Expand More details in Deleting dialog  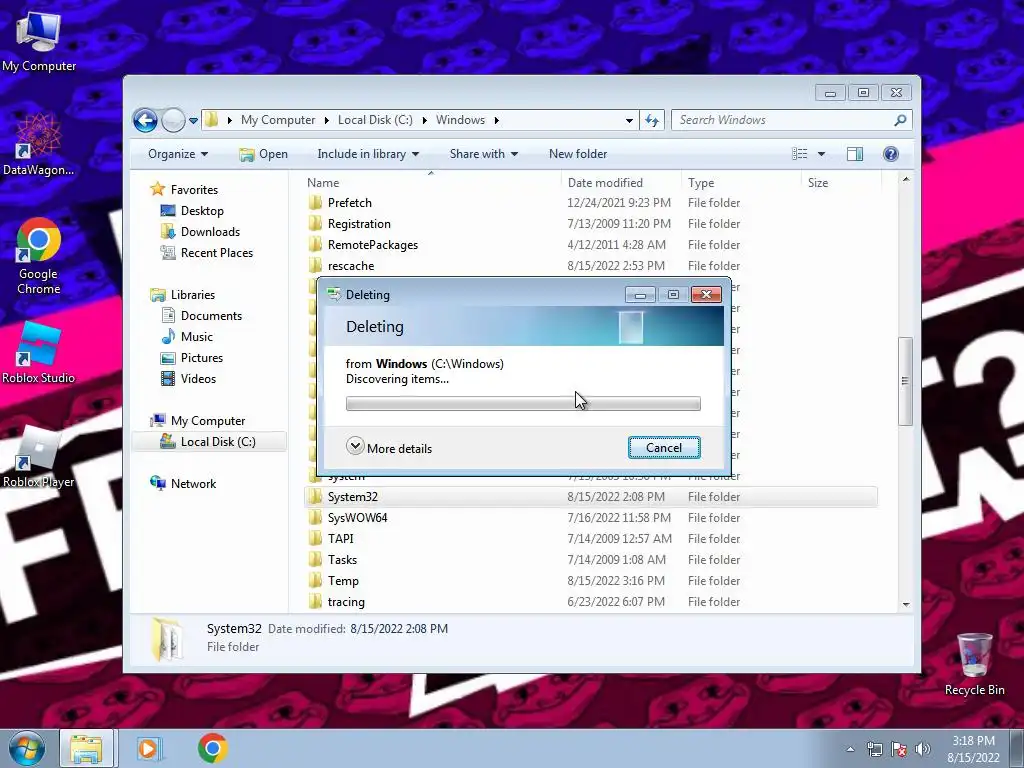[x=389, y=448]
